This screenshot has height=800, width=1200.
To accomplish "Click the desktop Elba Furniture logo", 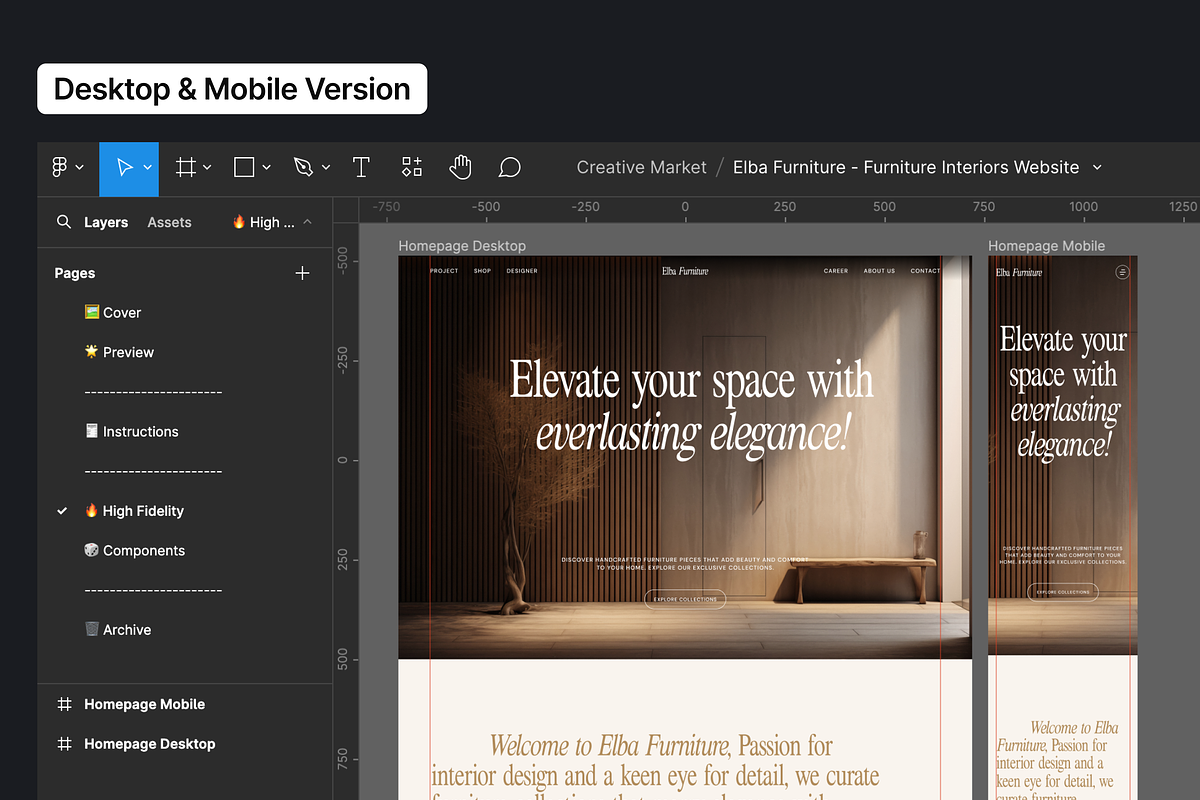I will tap(685, 271).
